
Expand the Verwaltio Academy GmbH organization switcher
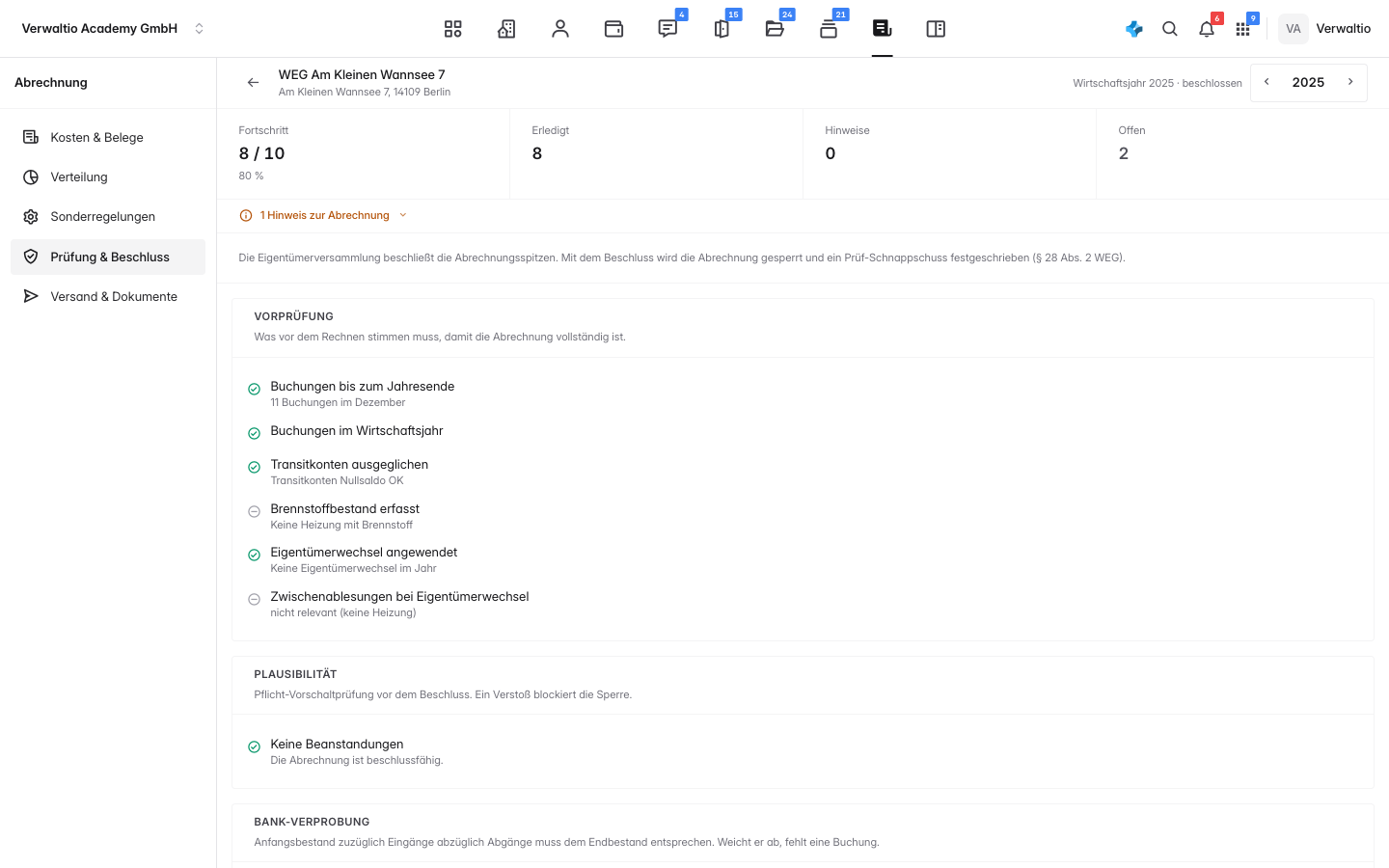coord(113,29)
